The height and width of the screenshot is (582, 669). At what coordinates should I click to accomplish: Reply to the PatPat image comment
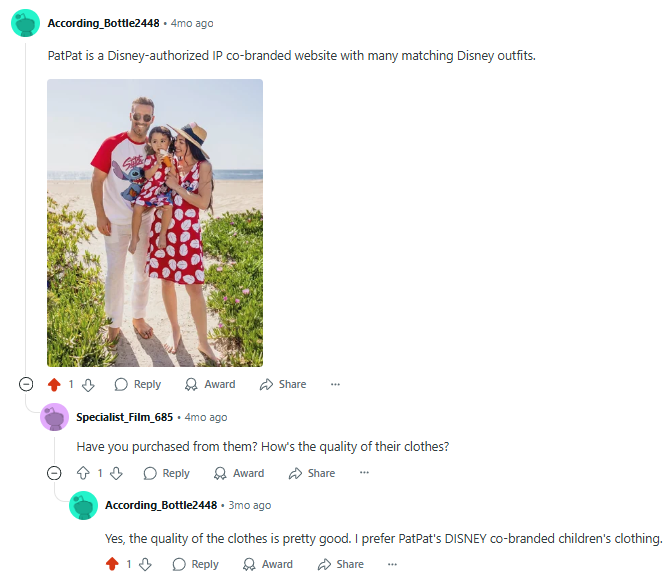(x=137, y=384)
